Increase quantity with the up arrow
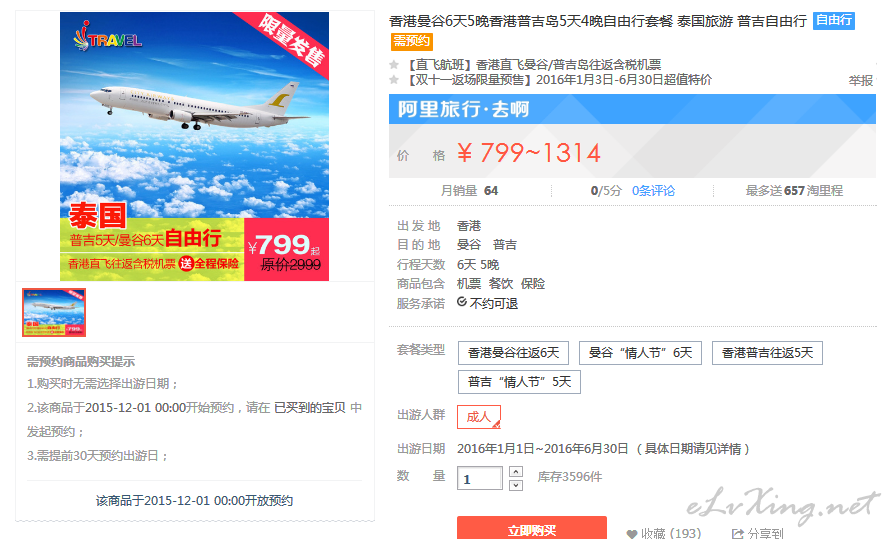 pos(516,471)
